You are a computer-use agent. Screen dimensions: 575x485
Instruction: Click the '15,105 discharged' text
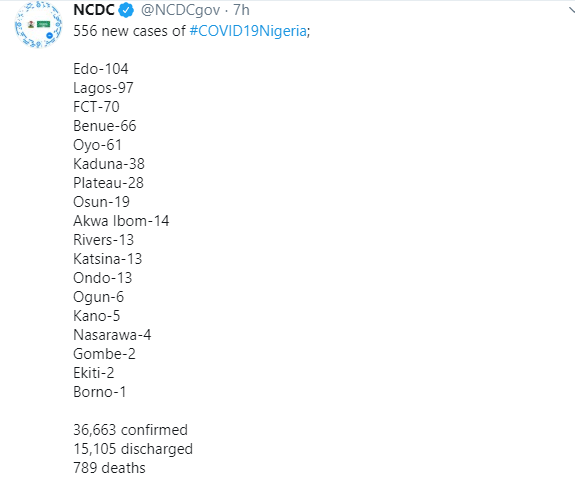point(133,449)
